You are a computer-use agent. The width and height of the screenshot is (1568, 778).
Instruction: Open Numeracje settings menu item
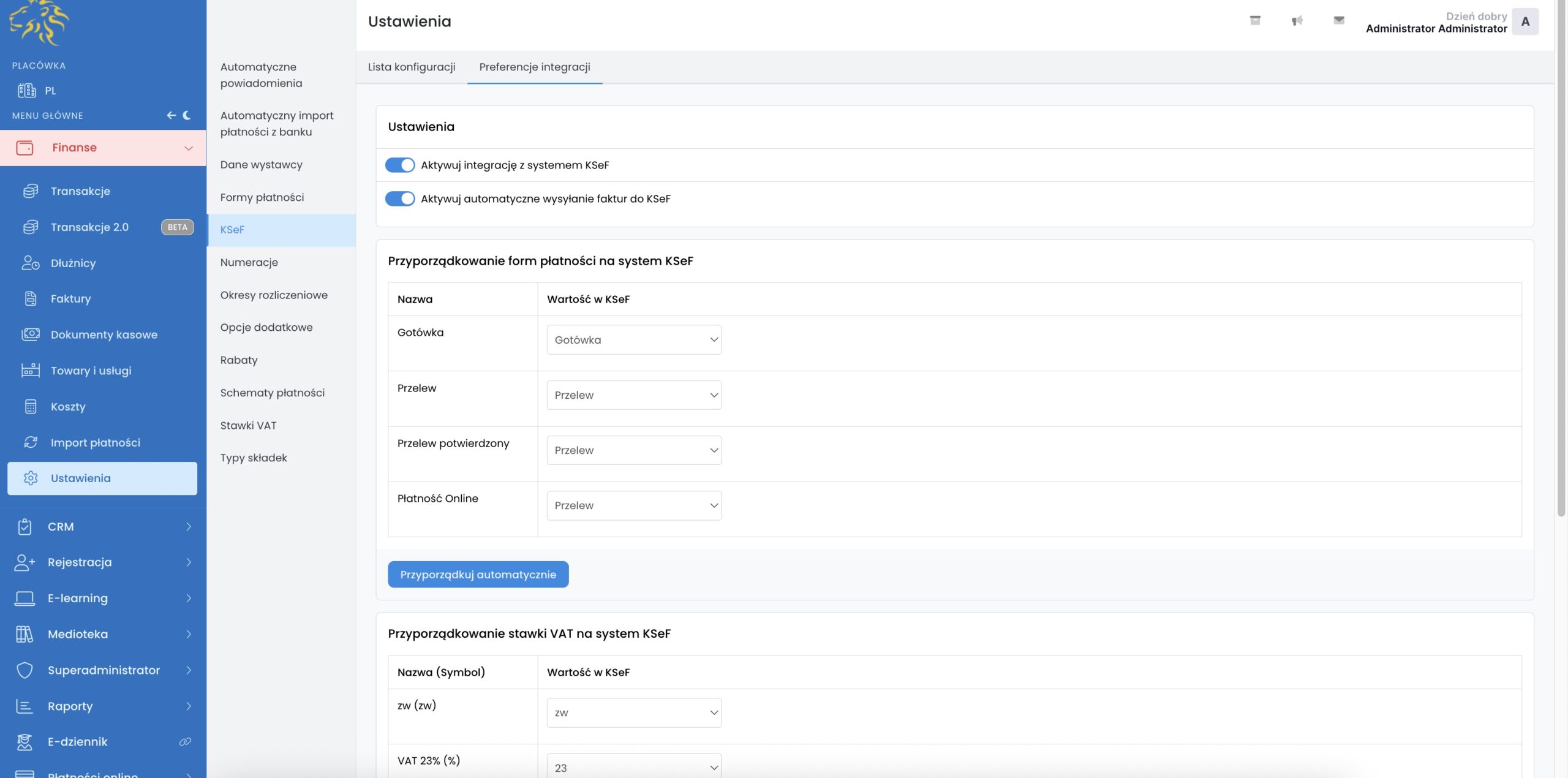[249, 262]
